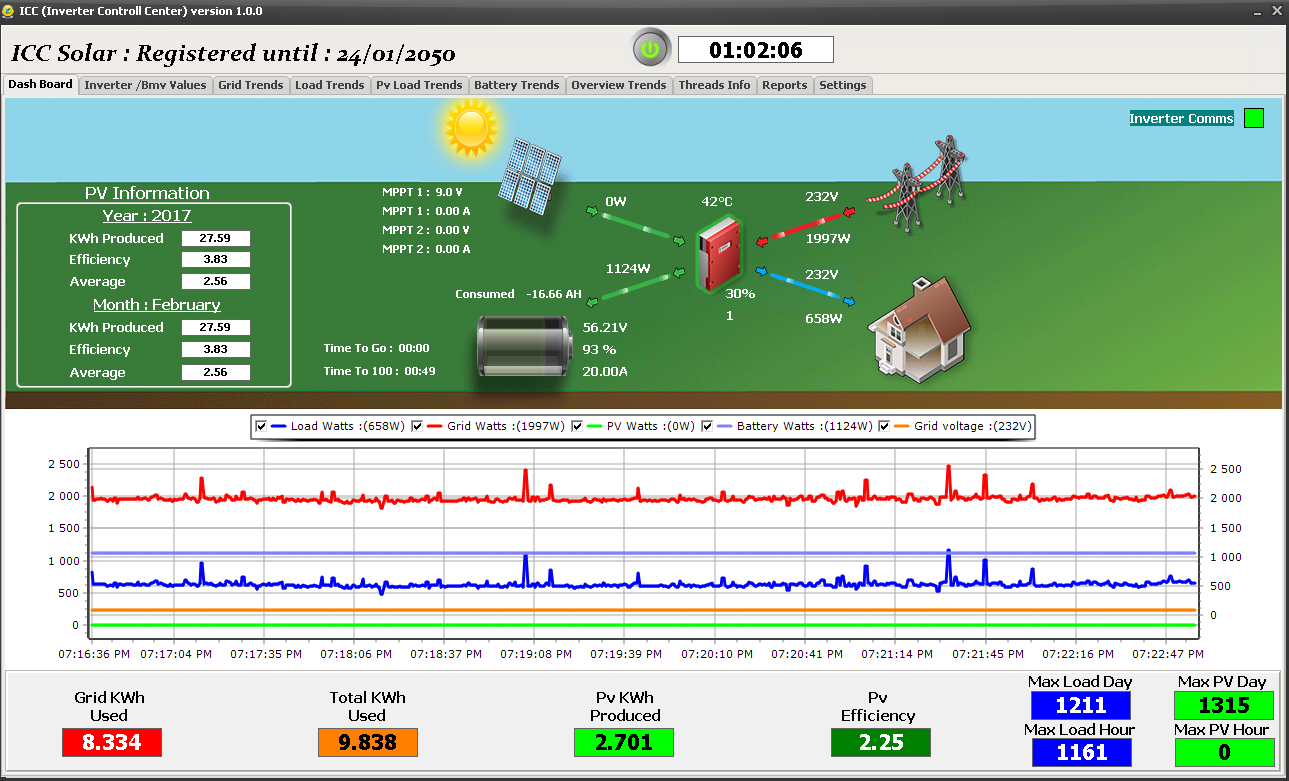Open the Inverter /Bmv Values tab

tap(145, 85)
